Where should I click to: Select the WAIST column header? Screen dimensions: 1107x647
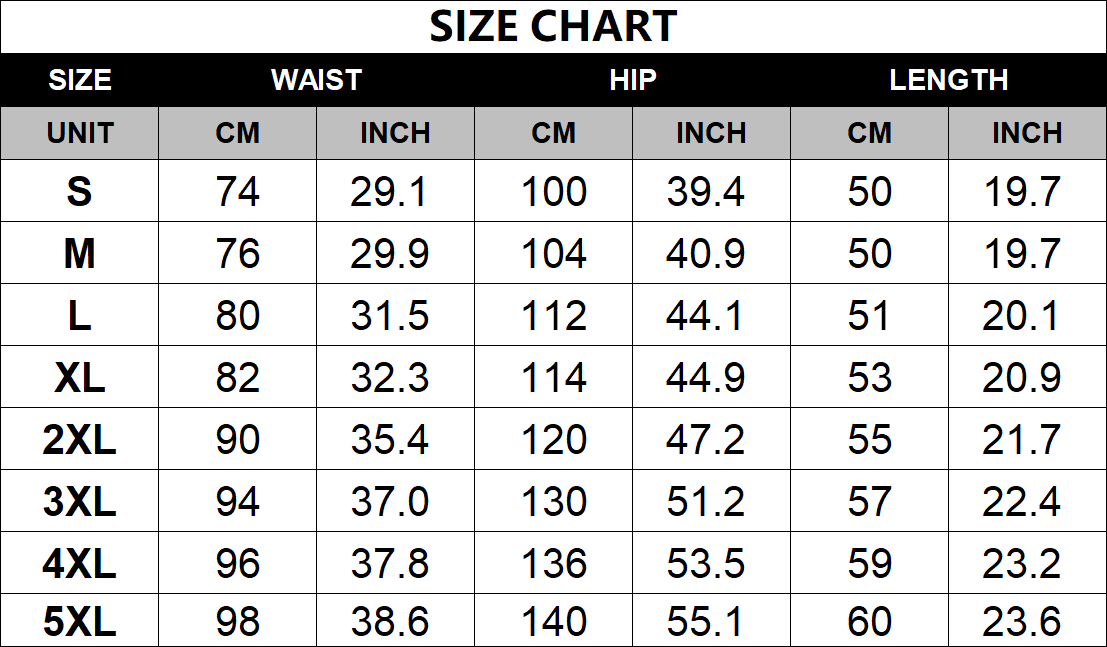(316, 80)
